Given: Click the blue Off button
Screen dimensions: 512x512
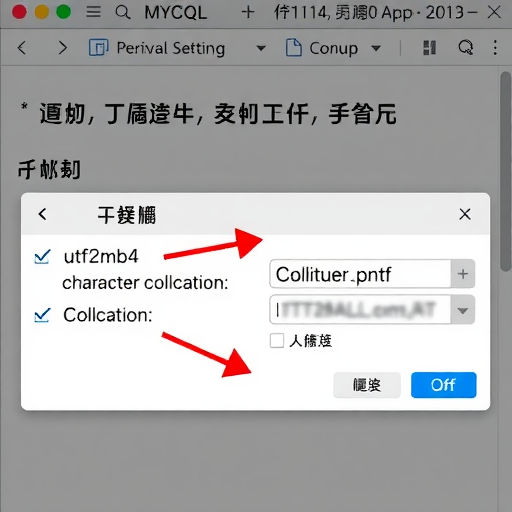Looking at the screenshot, I should [443, 385].
